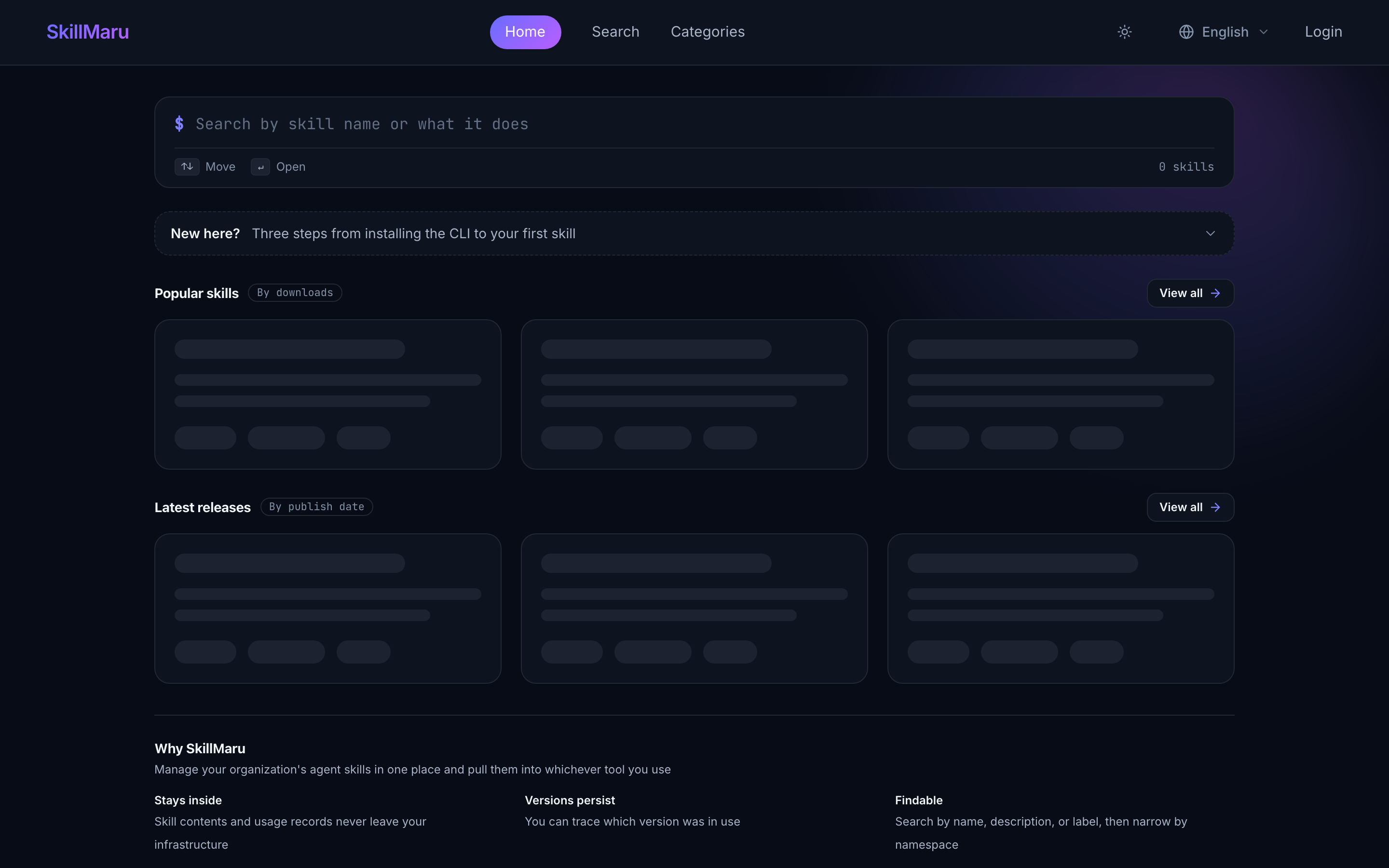Toggle the light/dark theme sun icon
Screen dimensions: 1389x868
coord(1124,32)
